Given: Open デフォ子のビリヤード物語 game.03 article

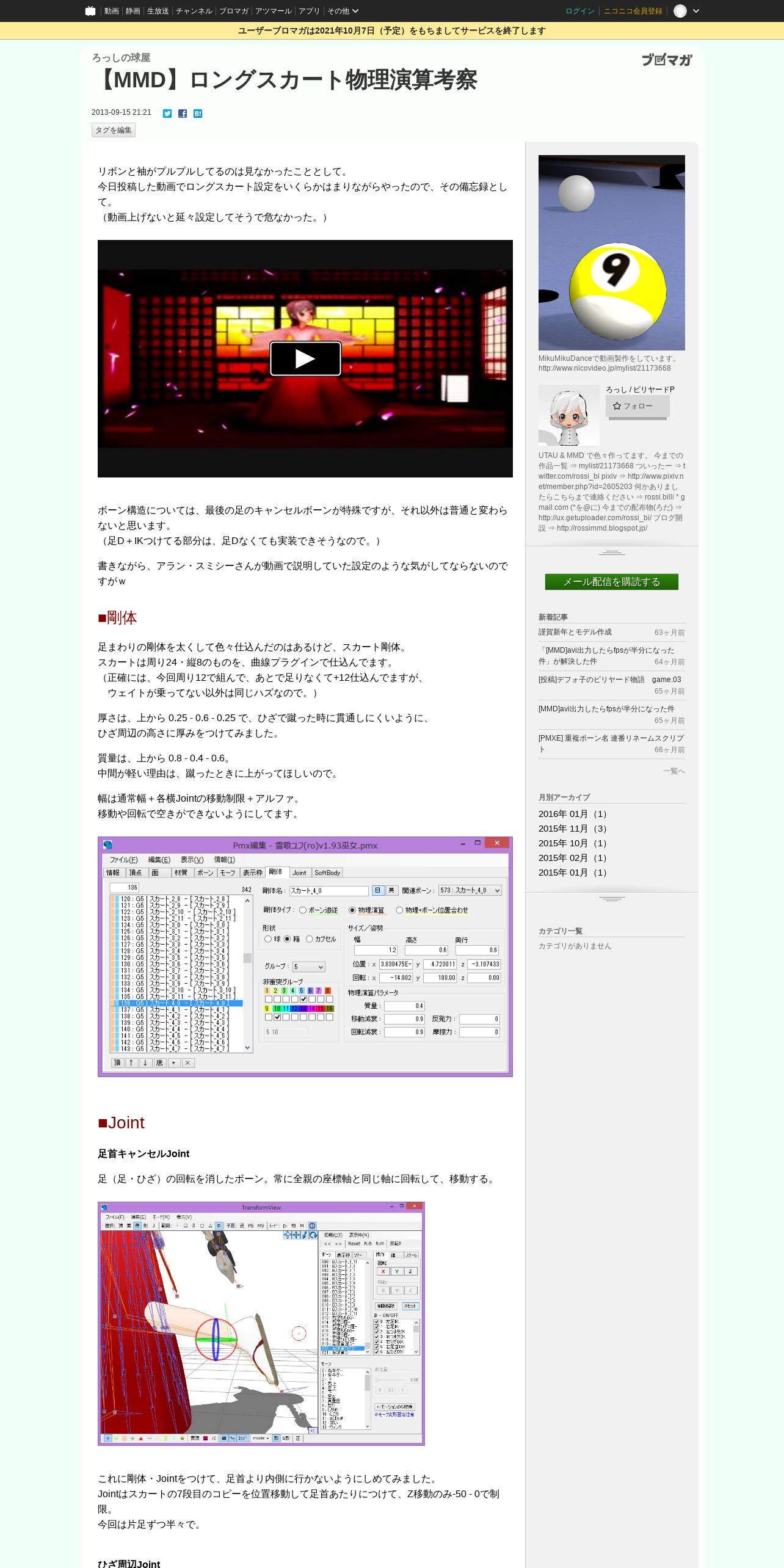Looking at the screenshot, I should tap(610, 680).
